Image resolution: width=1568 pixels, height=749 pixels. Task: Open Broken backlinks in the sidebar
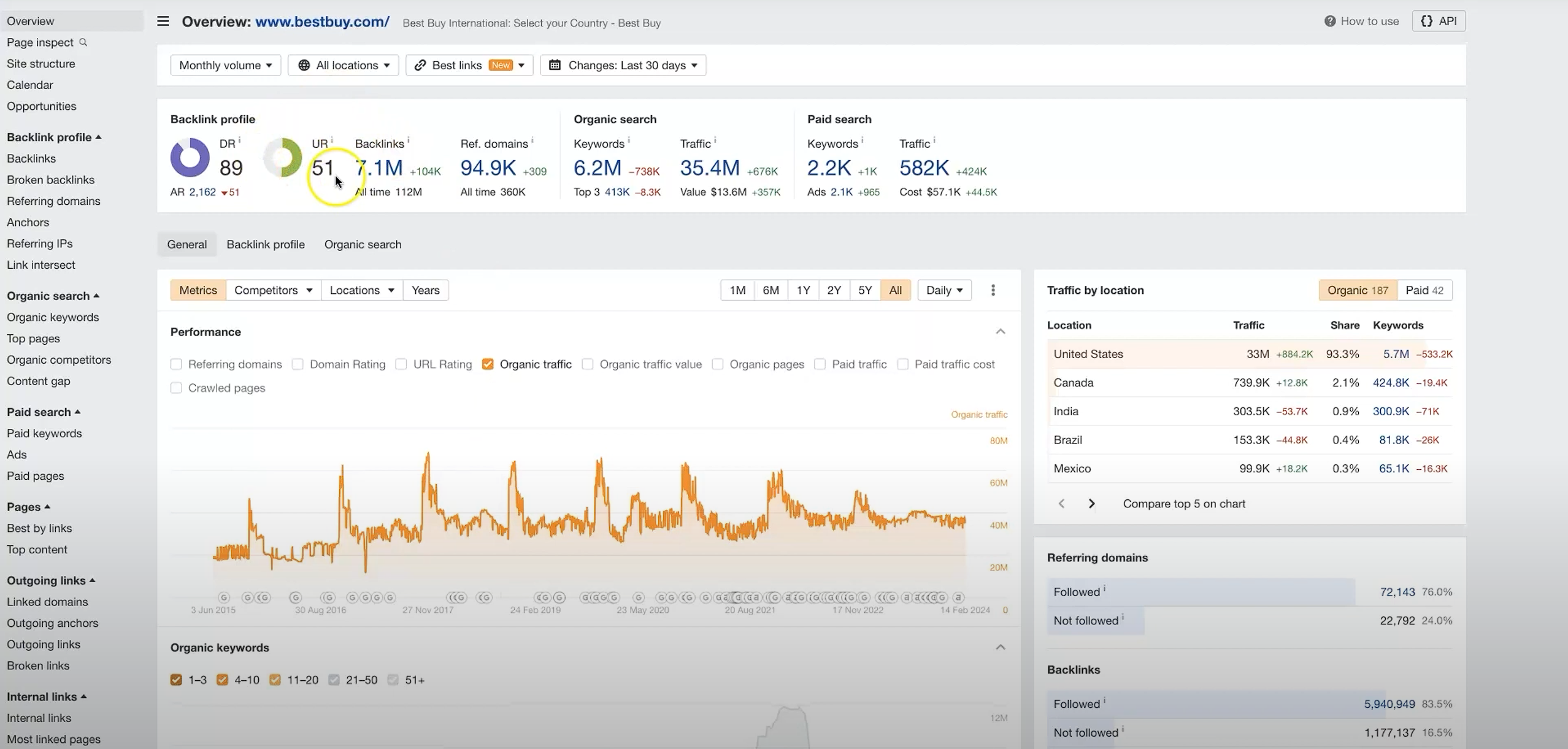pos(50,180)
